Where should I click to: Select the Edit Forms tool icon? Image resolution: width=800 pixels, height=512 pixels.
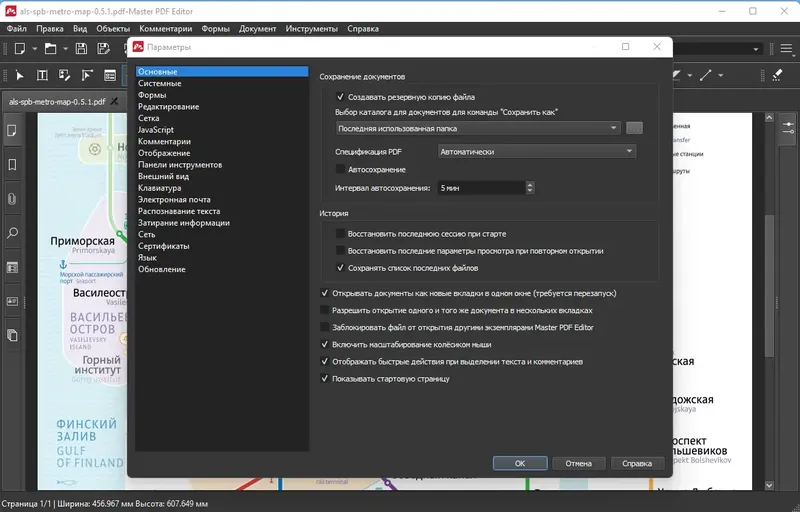tap(110, 75)
